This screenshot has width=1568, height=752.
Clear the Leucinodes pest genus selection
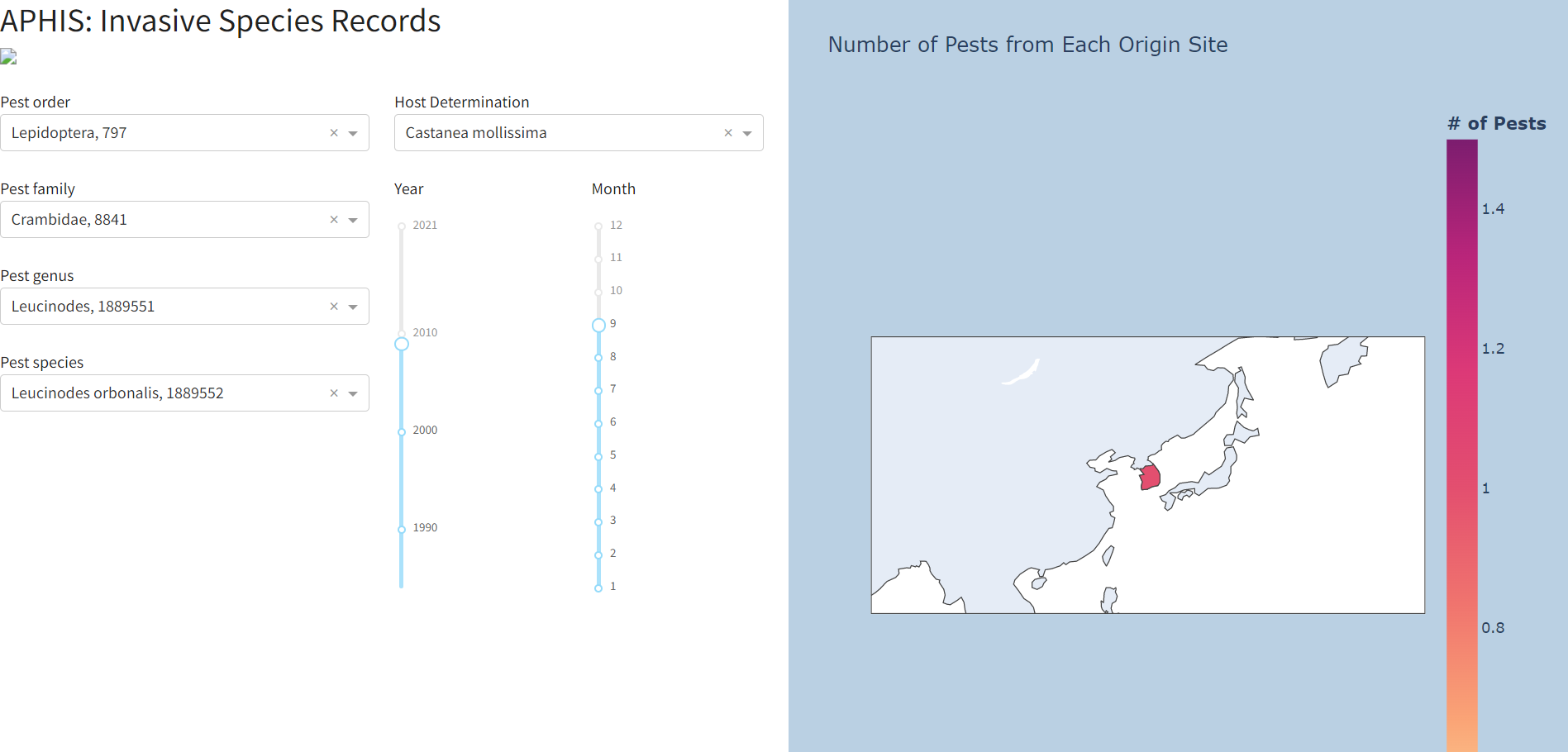click(333, 306)
